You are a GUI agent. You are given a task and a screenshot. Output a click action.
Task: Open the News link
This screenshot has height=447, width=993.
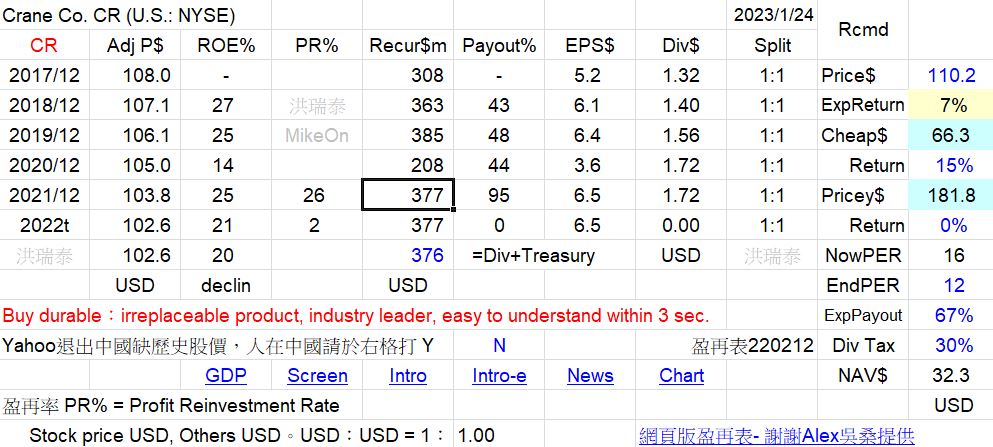pyautogui.click(x=590, y=375)
